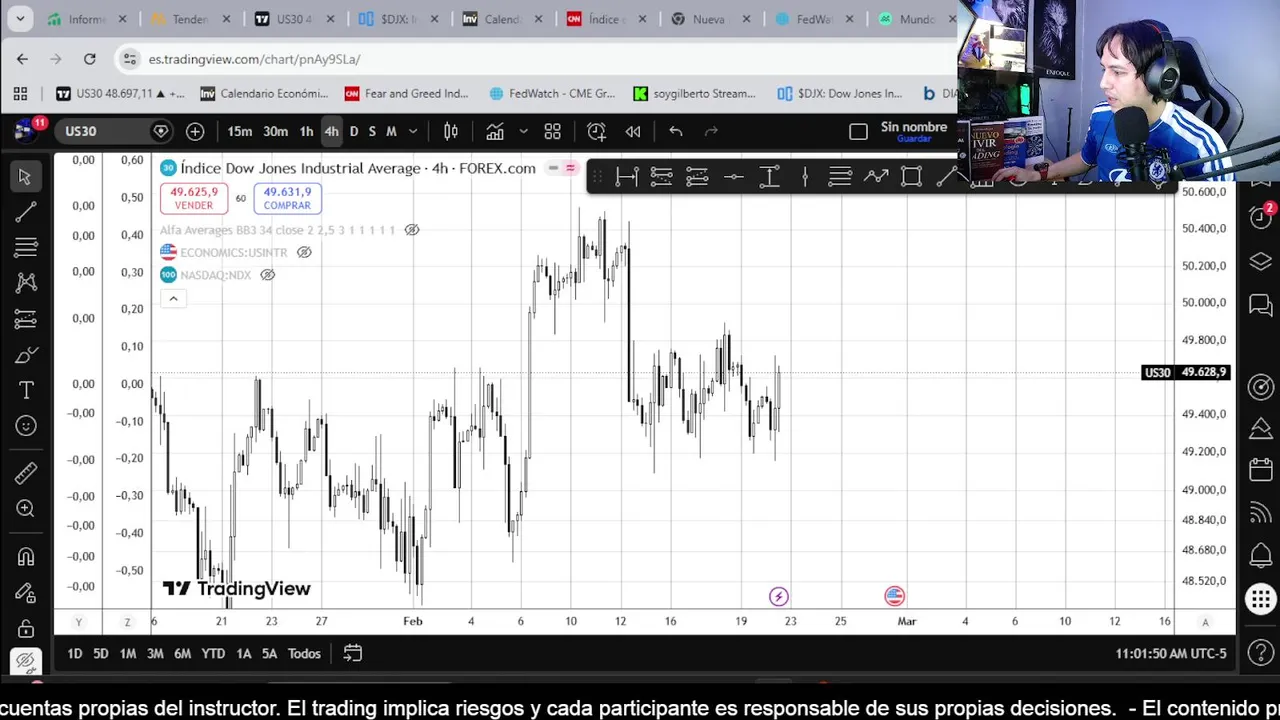Activate the zoom in tool
This screenshot has width=1280, height=720.
pos(25,509)
